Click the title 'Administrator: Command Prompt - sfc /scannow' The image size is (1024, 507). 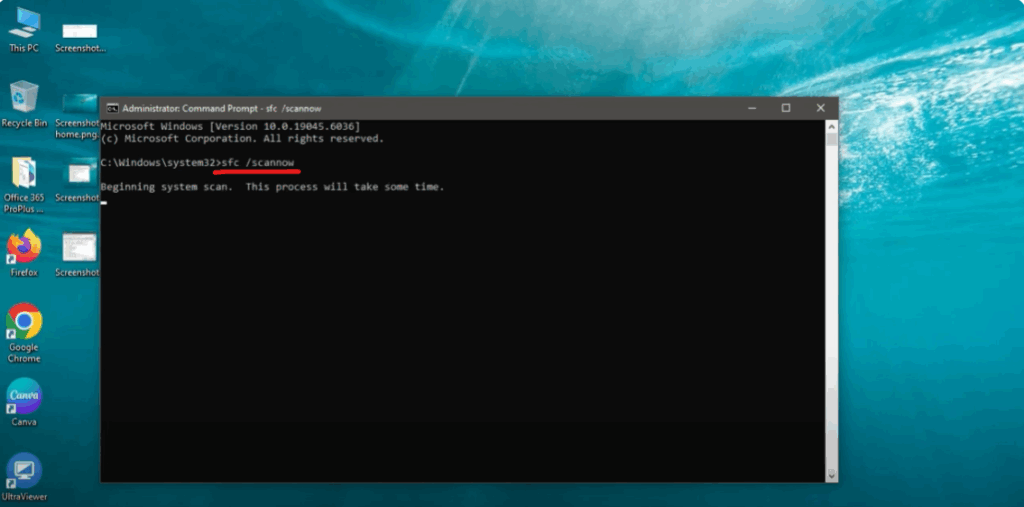(x=221, y=108)
